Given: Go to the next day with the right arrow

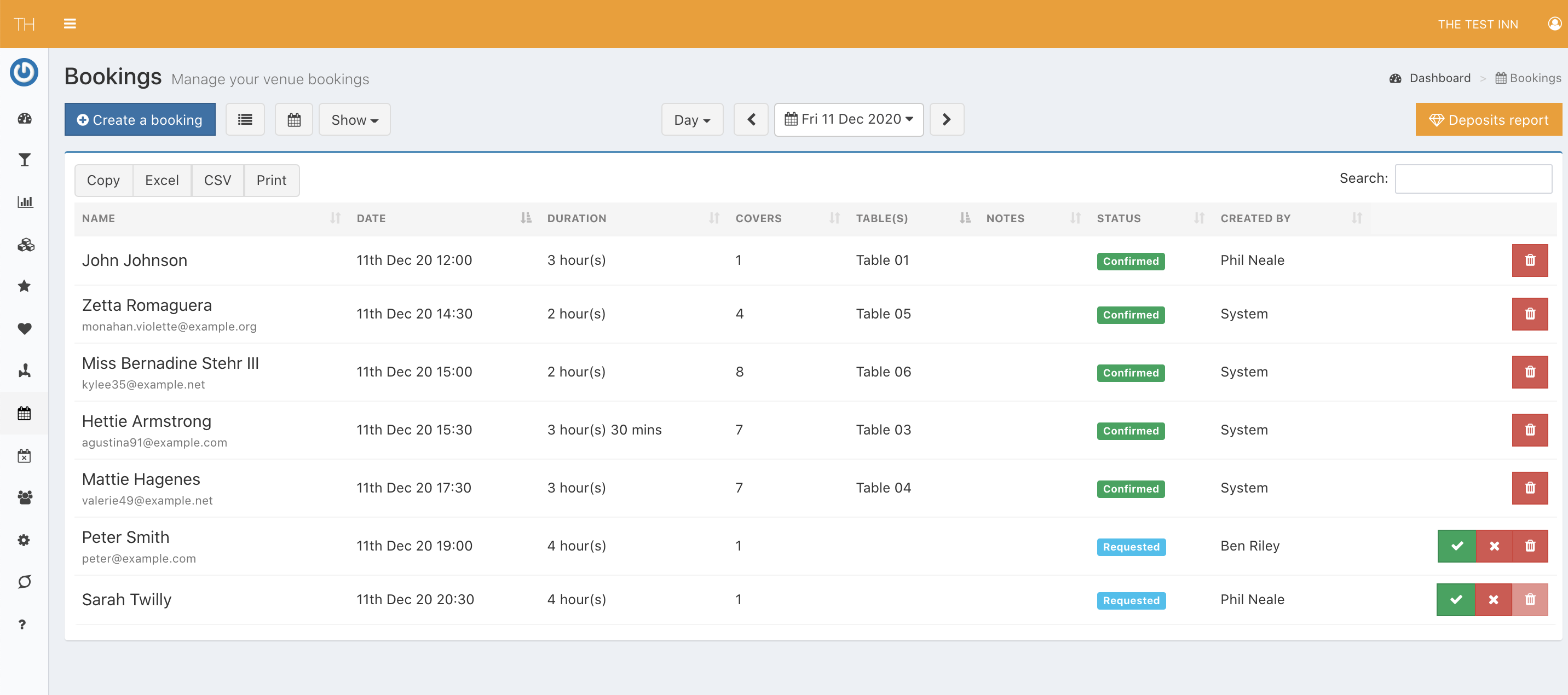Looking at the screenshot, I should (x=946, y=120).
